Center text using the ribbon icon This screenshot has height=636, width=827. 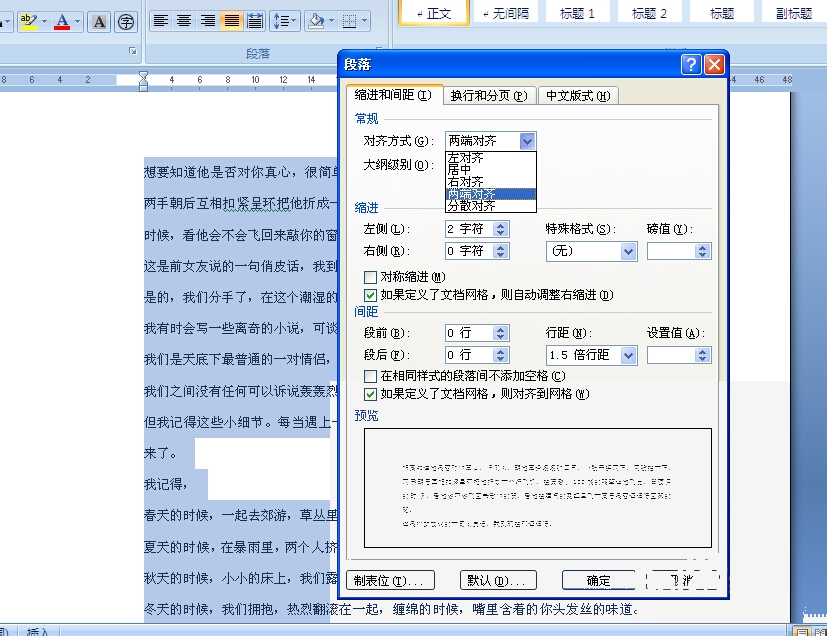click(184, 21)
